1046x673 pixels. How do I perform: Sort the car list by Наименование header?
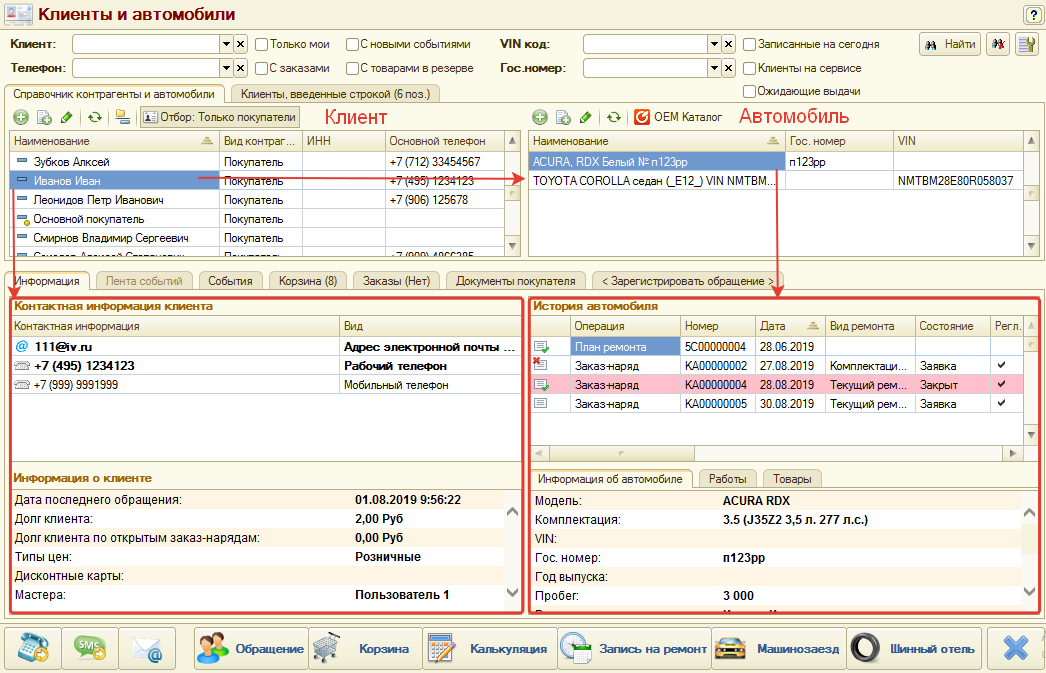(x=656, y=141)
